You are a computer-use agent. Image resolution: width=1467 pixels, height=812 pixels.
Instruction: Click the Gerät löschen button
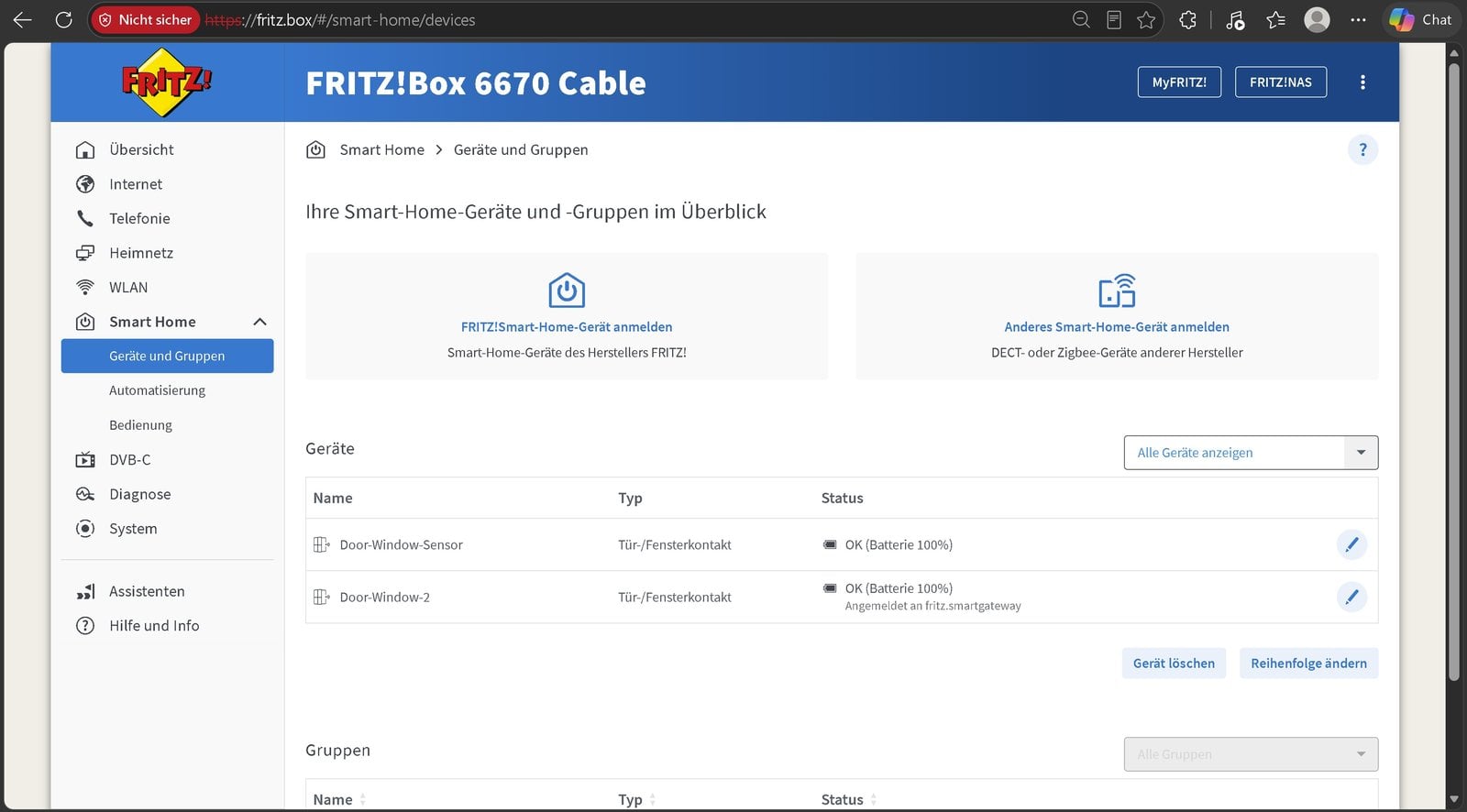(x=1174, y=664)
